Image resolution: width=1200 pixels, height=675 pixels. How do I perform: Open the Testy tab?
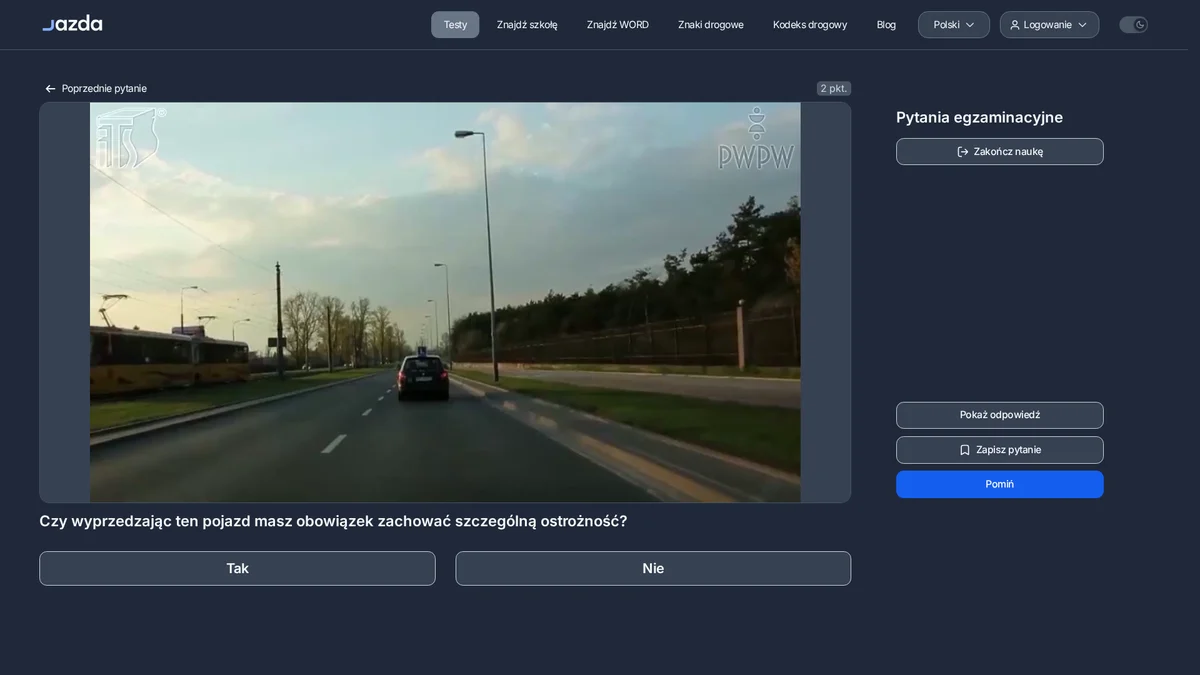click(x=455, y=25)
